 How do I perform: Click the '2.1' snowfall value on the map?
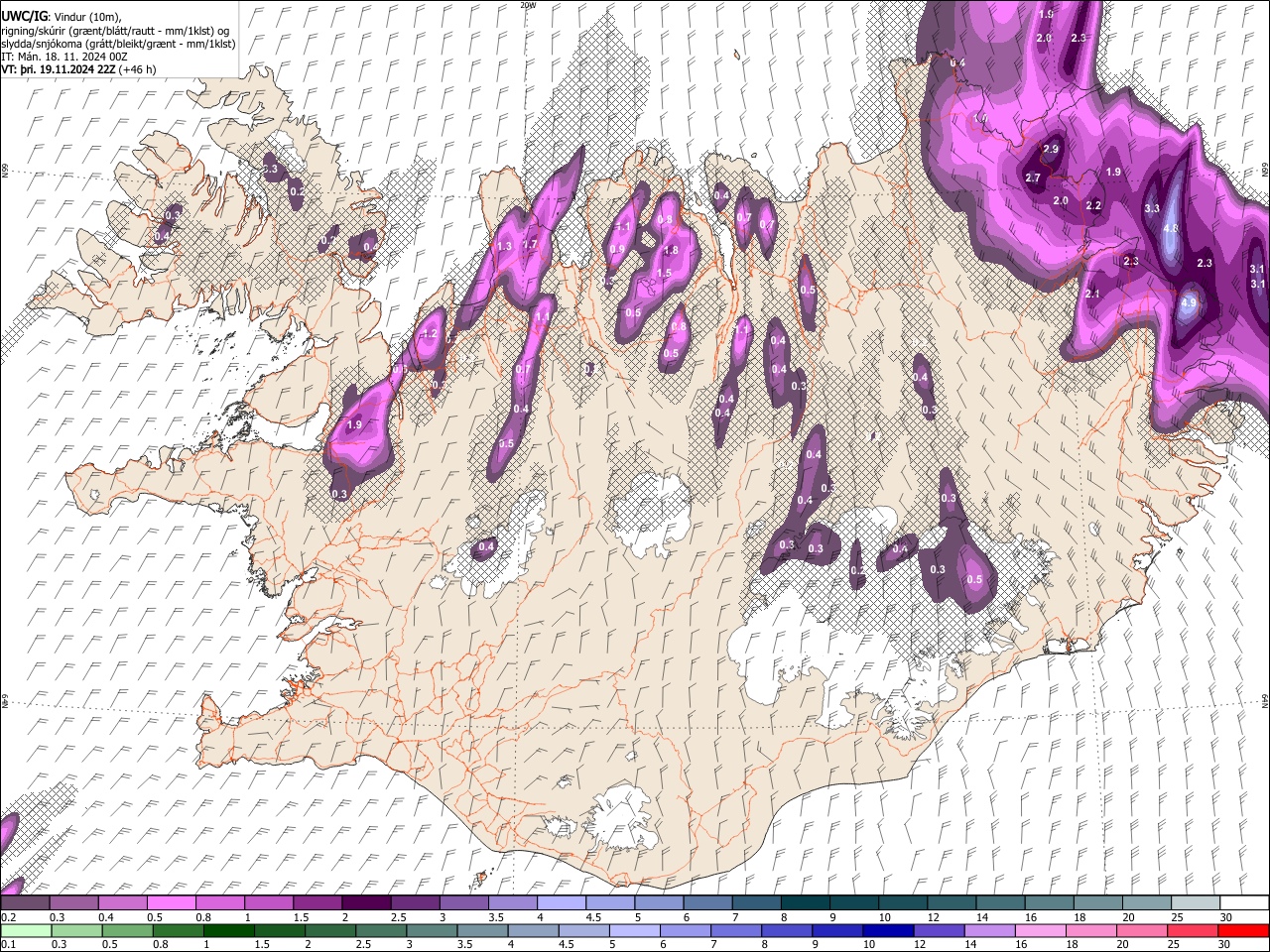pyautogui.click(x=1093, y=295)
